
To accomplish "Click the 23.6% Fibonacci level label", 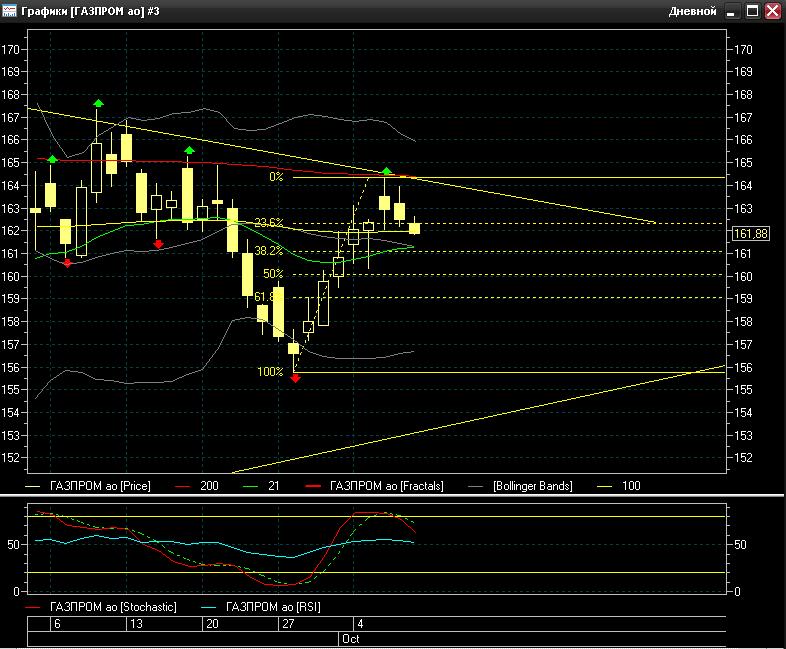I will click(x=268, y=222).
